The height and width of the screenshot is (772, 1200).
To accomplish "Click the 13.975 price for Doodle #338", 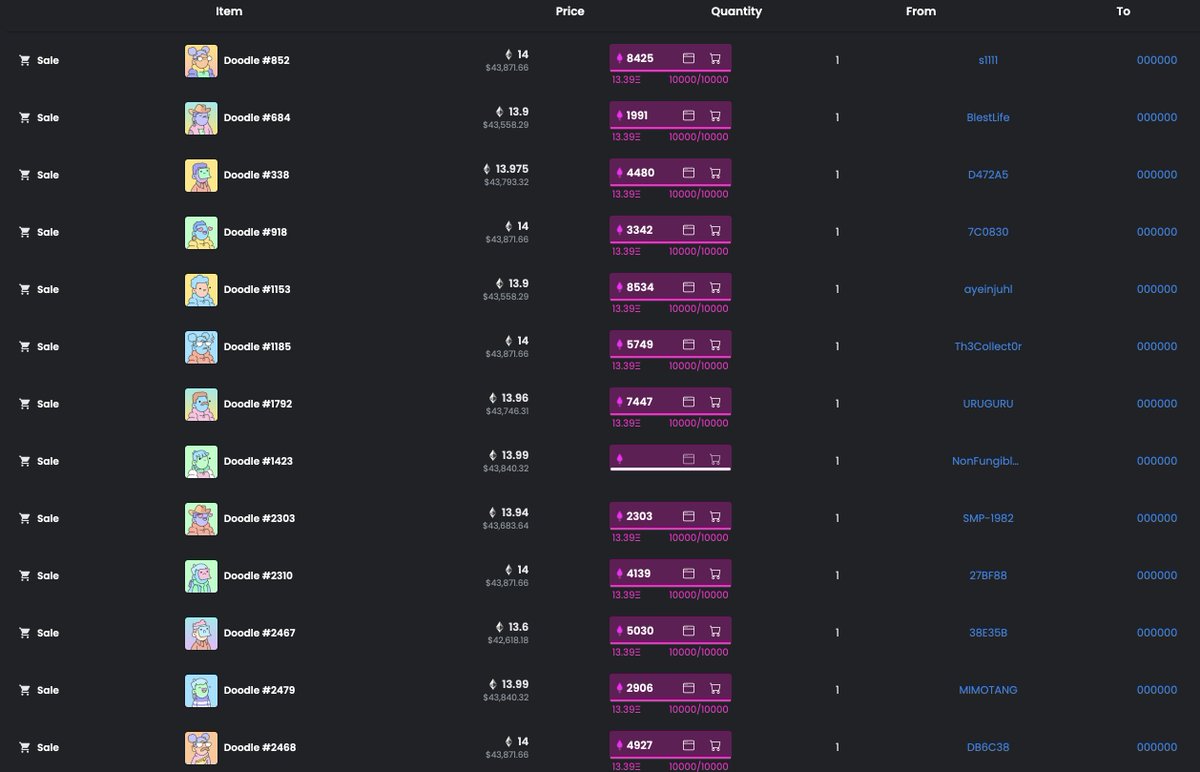I will (x=512, y=169).
